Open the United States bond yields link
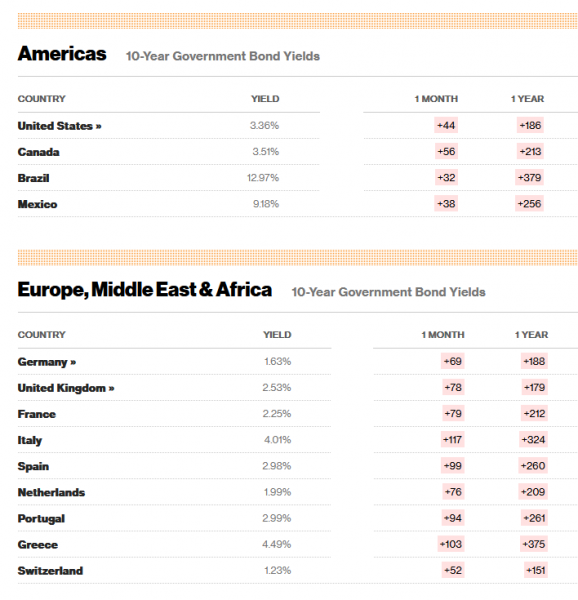This screenshot has height=600, width=578. 59,126
